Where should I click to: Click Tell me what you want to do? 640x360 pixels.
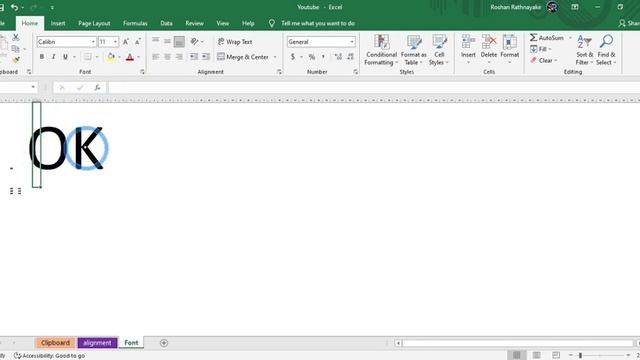[x=318, y=23]
